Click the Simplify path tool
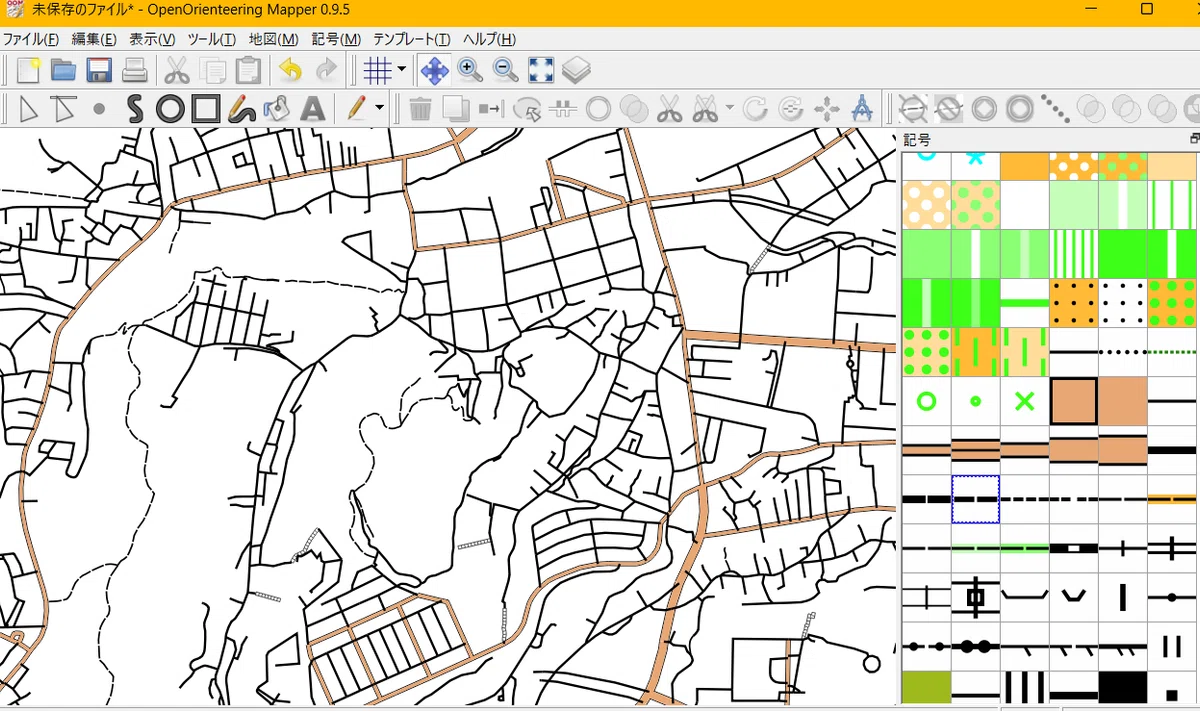Viewport: 1200px width, 711px height. pos(1019,108)
